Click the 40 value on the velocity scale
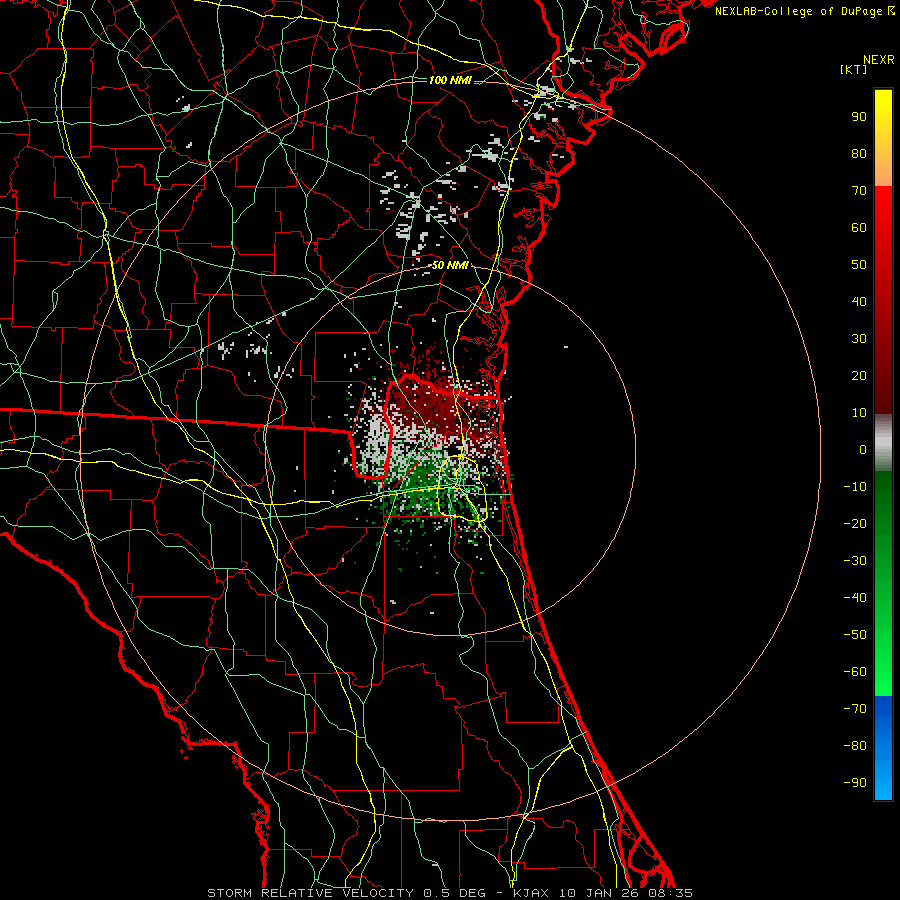 coord(859,302)
